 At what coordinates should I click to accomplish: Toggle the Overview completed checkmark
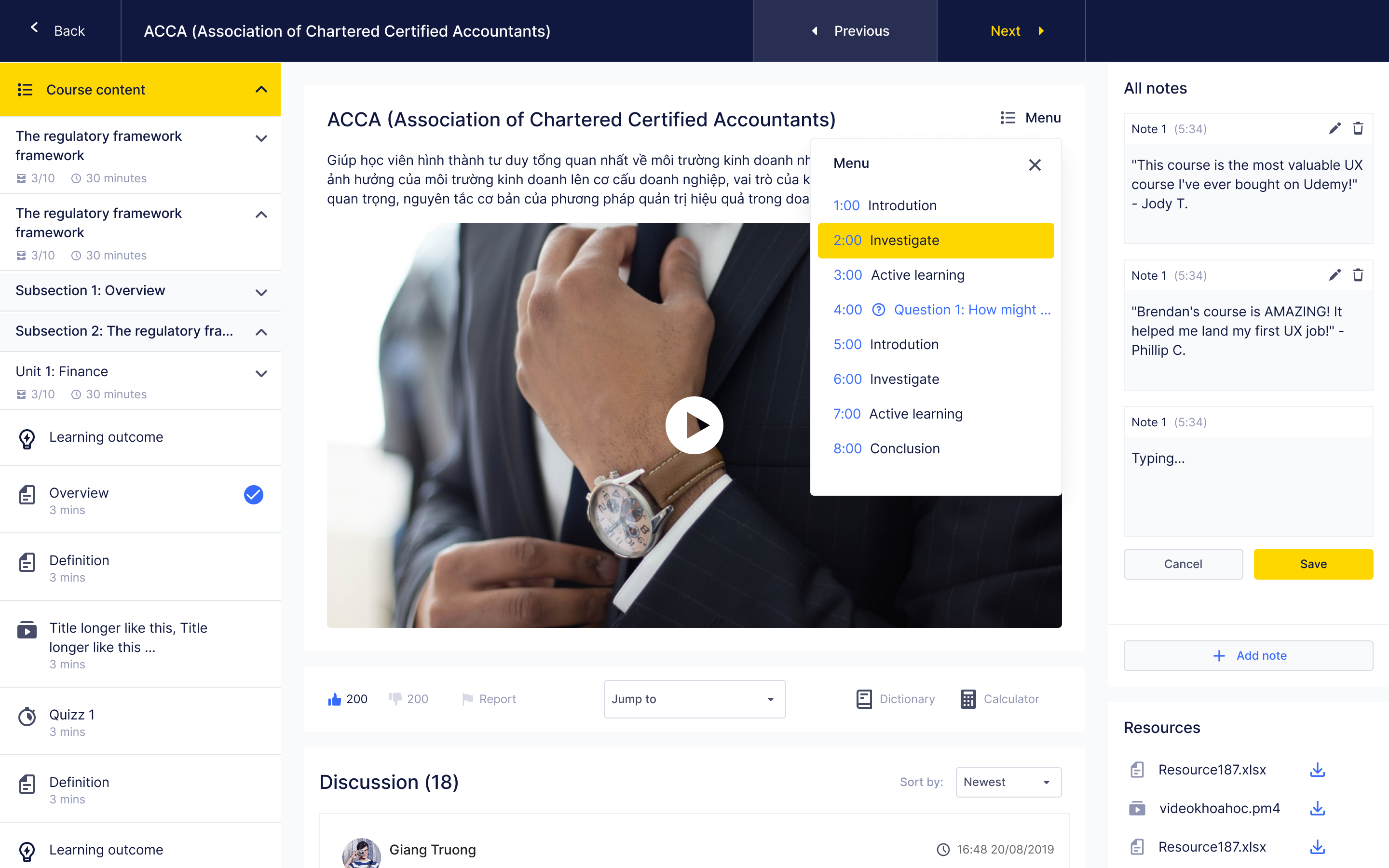click(x=253, y=494)
